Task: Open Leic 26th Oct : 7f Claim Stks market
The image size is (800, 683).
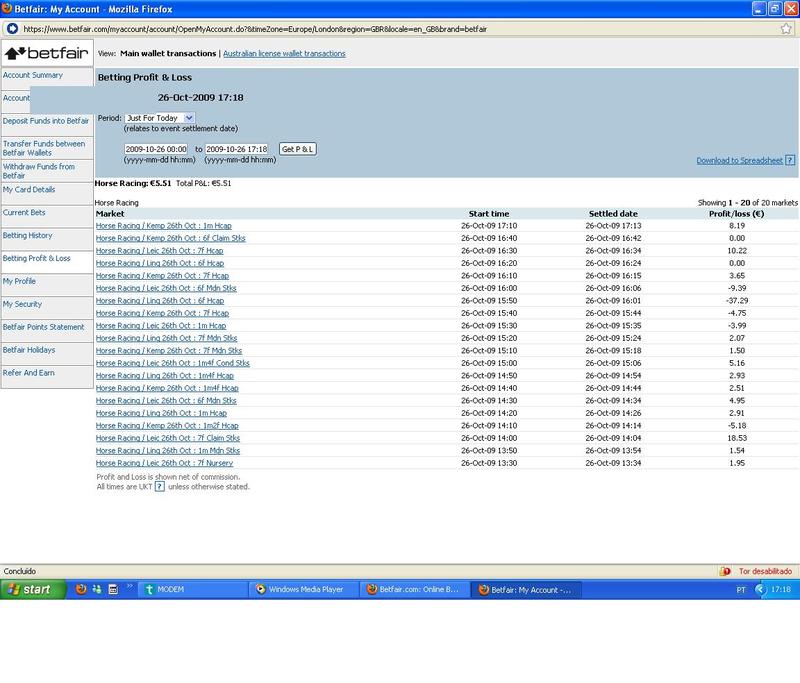Action: (168, 438)
